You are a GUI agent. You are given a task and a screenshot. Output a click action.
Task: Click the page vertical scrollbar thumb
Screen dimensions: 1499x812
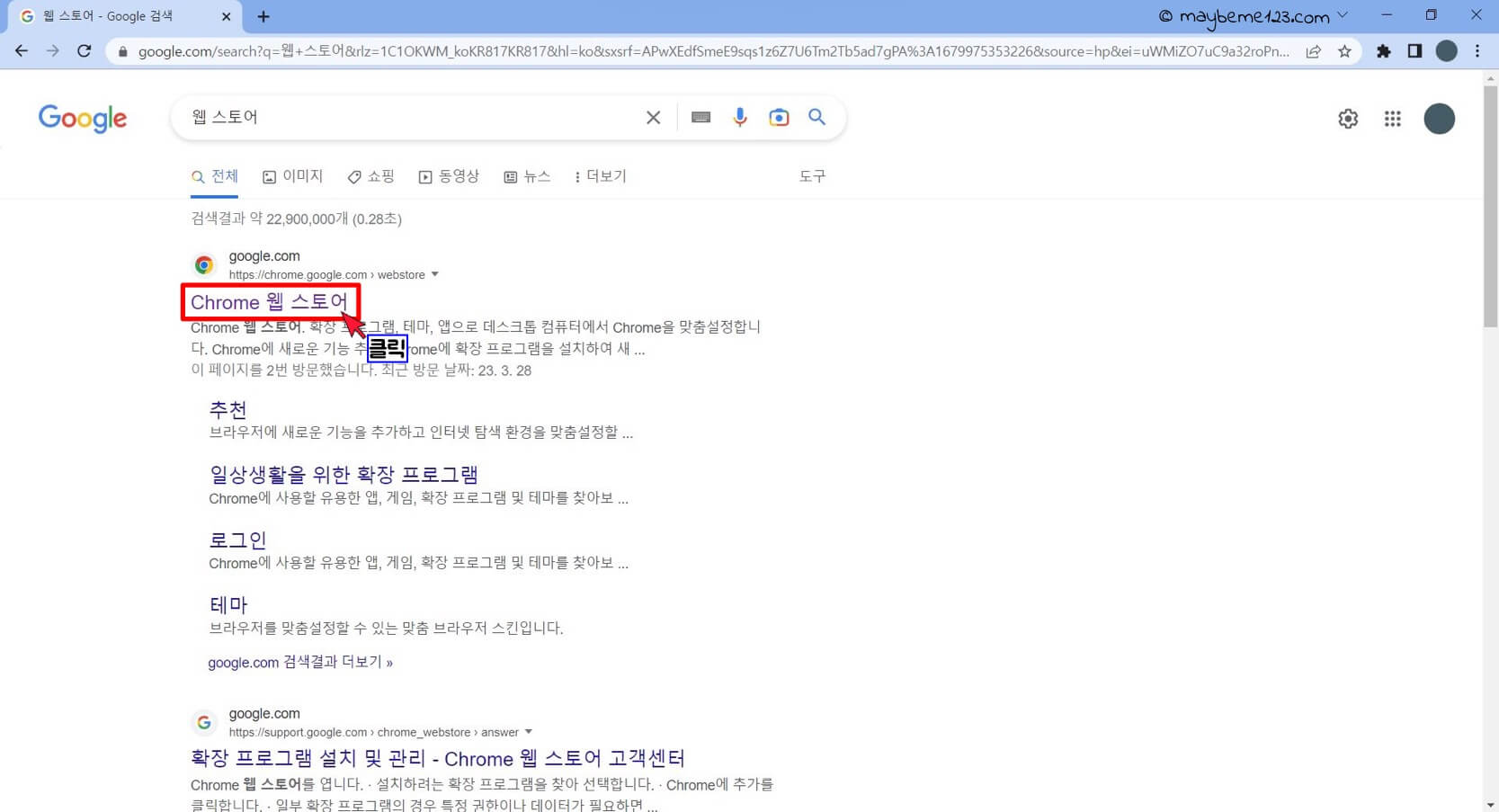pyautogui.click(x=1491, y=207)
